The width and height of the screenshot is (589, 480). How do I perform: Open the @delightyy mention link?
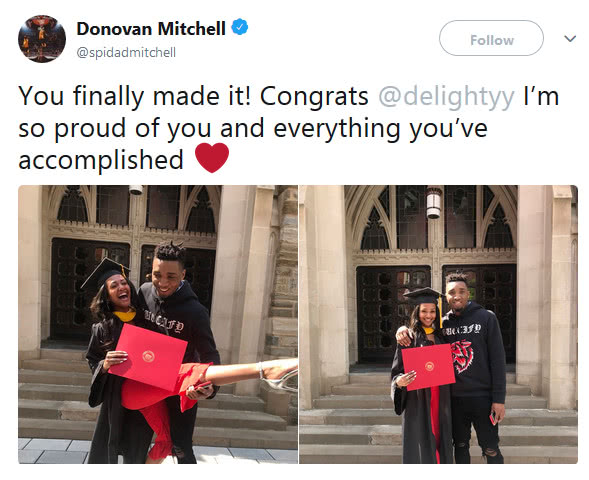(446, 97)
